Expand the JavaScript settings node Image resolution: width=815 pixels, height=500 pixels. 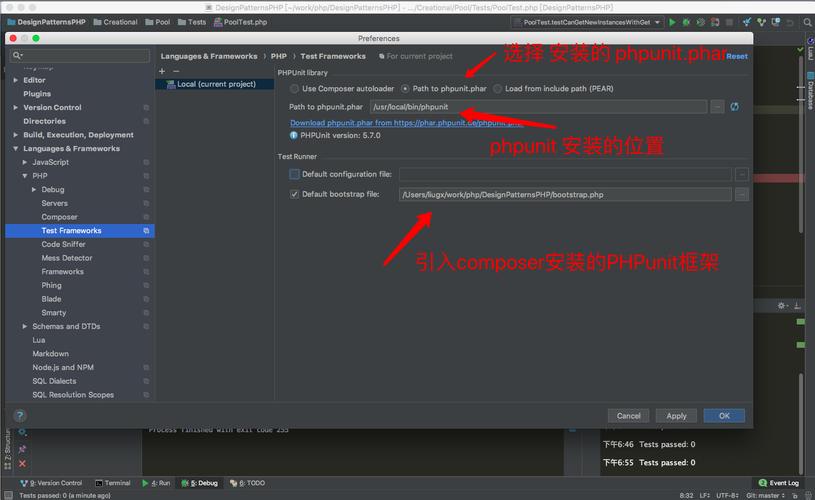pos(24,162)
